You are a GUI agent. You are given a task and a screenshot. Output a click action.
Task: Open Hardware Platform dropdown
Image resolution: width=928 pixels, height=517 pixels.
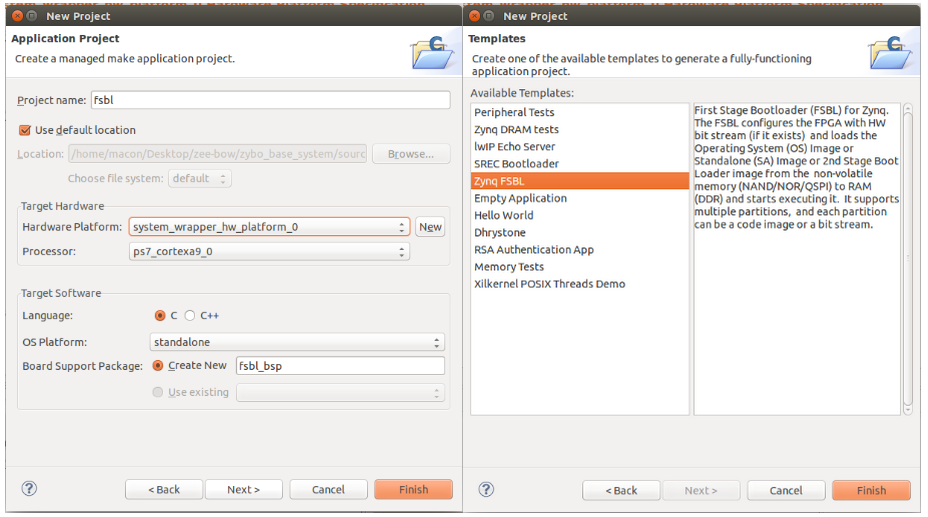269,227
